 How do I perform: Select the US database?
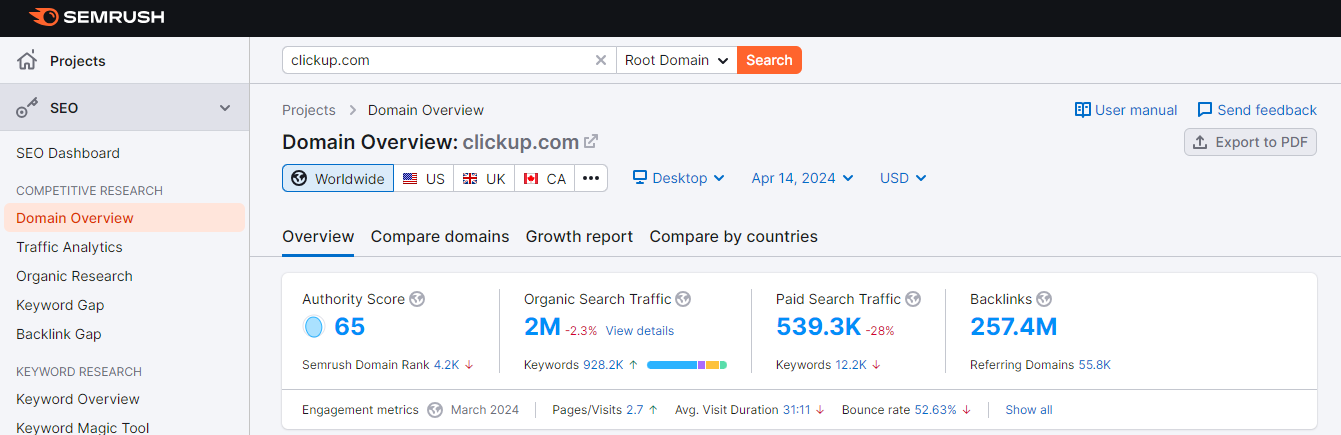point(423,178)
